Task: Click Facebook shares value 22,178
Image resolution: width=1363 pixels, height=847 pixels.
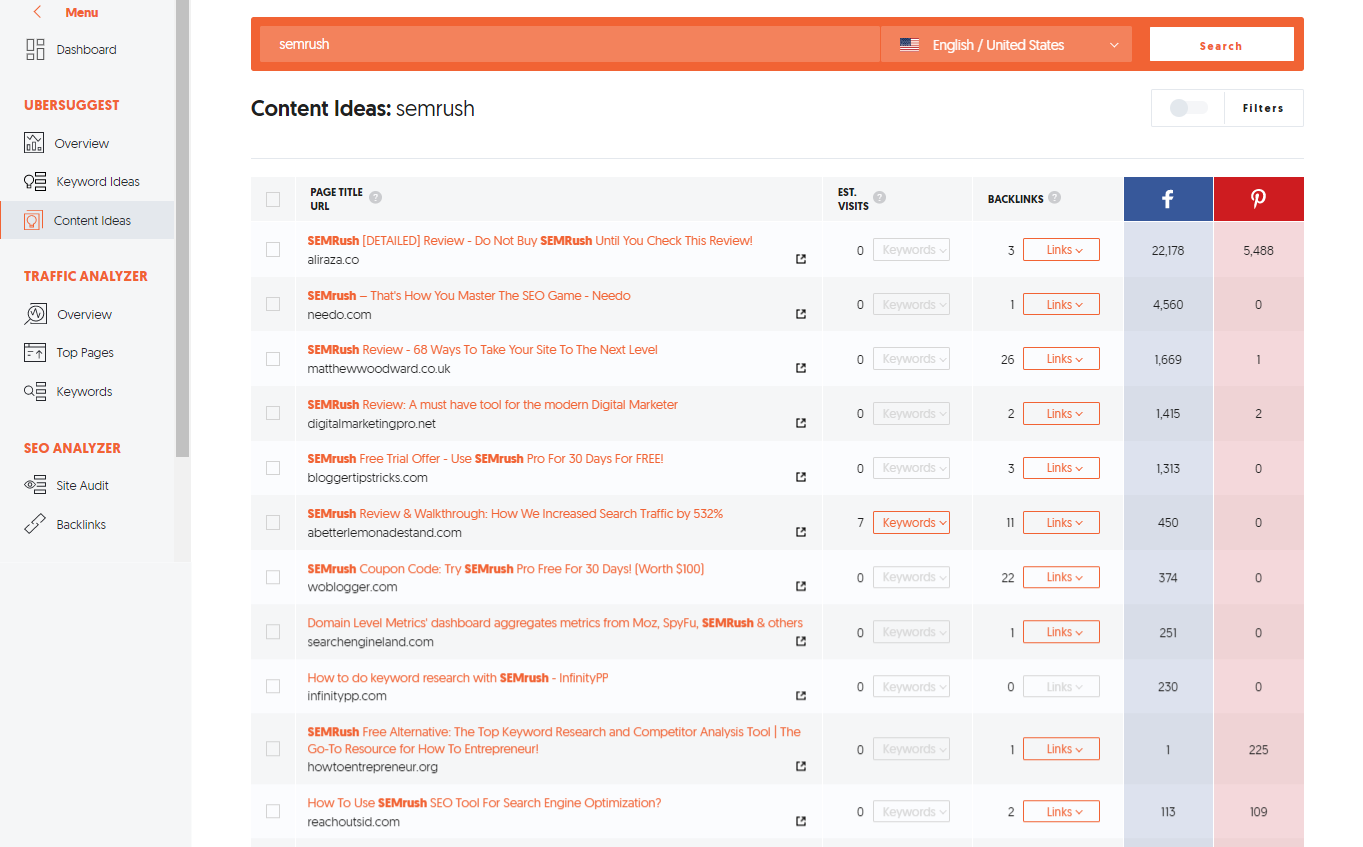Action: [x=1168, y=251]
